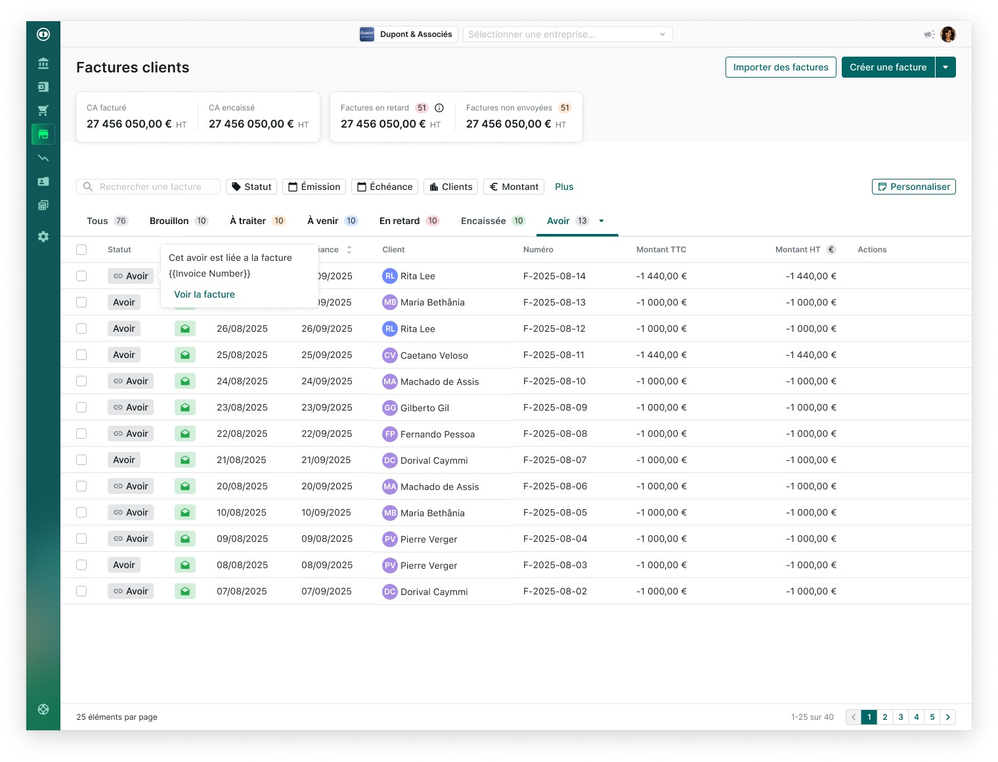Switch to the Brouillon tab
This screenshot has width=998, height=762.
click(x=169, y=221)
